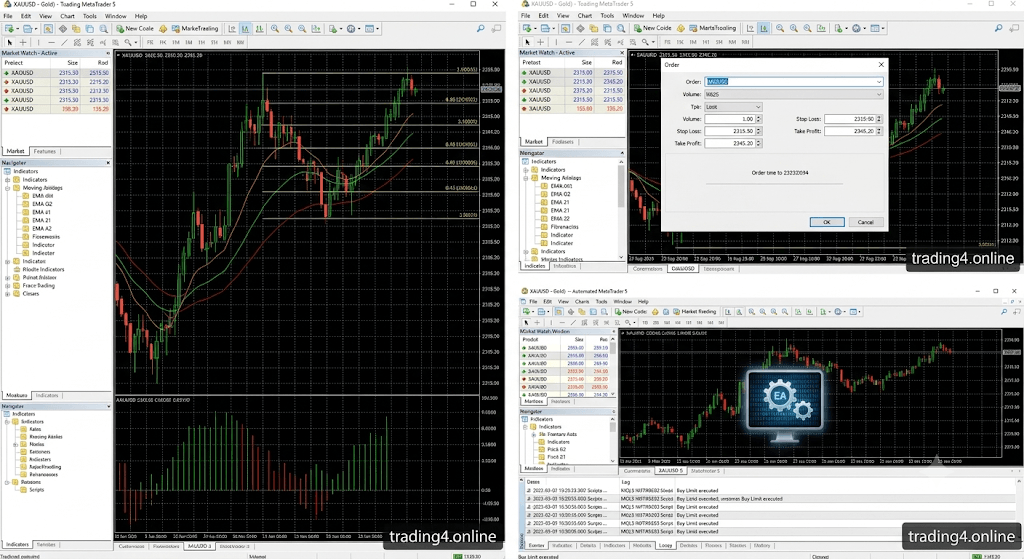Image resolution: width=1024 pixels, height=559 pixels.
Task: Toggle the highlighted Market Watch toolbar icon, left window
Action: point(48,29)
